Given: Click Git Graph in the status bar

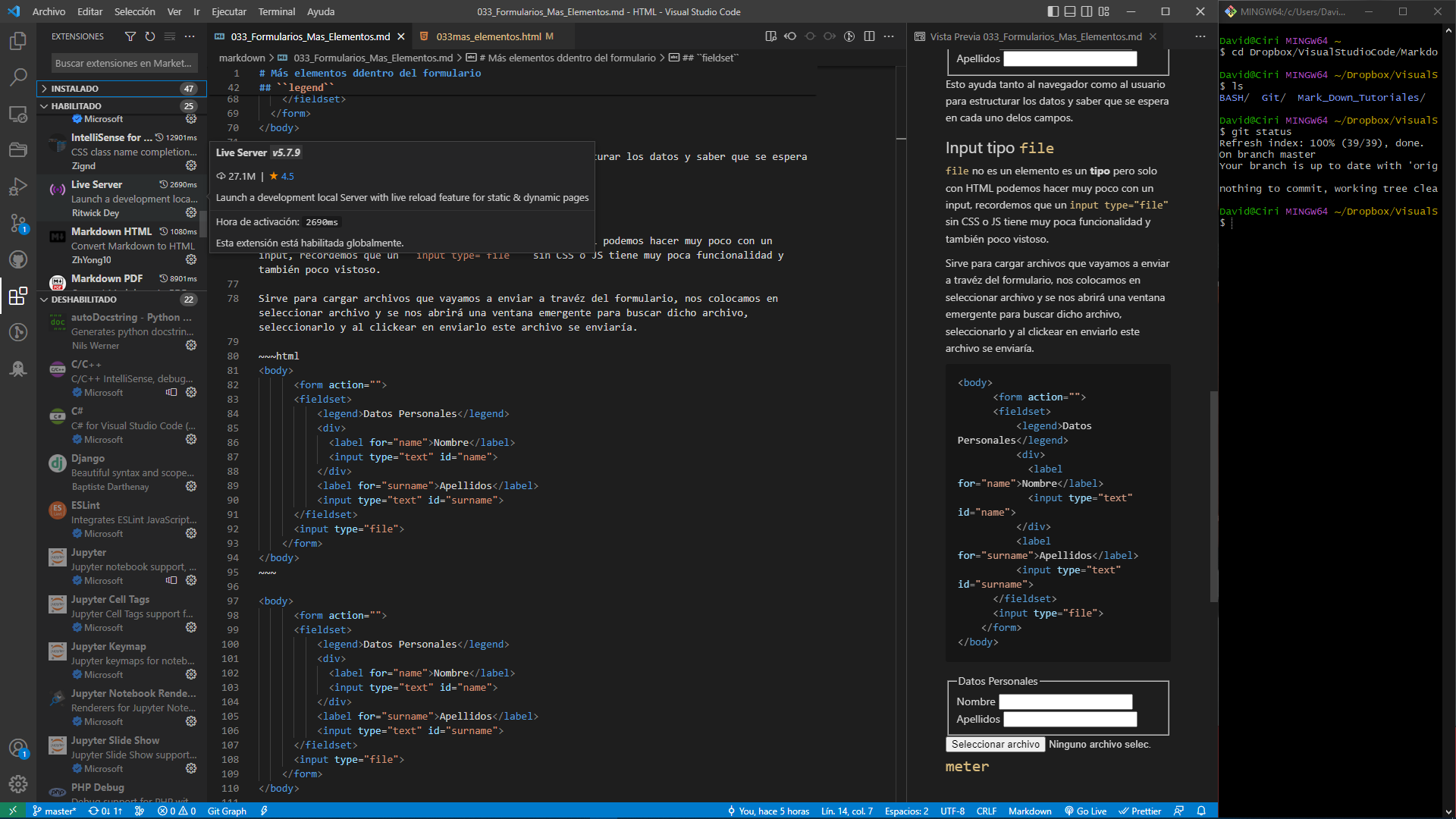Looking at the screenshot, I should pyautogui.click(x=227, y=811).
